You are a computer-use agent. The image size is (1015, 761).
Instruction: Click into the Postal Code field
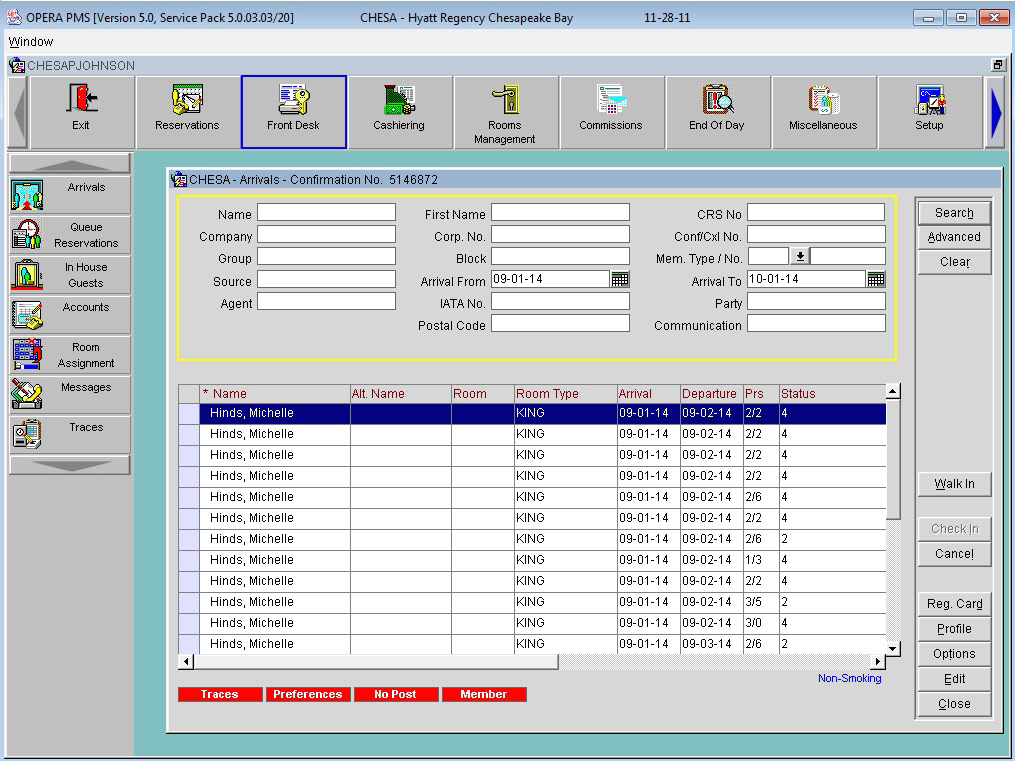coord(560,324)
